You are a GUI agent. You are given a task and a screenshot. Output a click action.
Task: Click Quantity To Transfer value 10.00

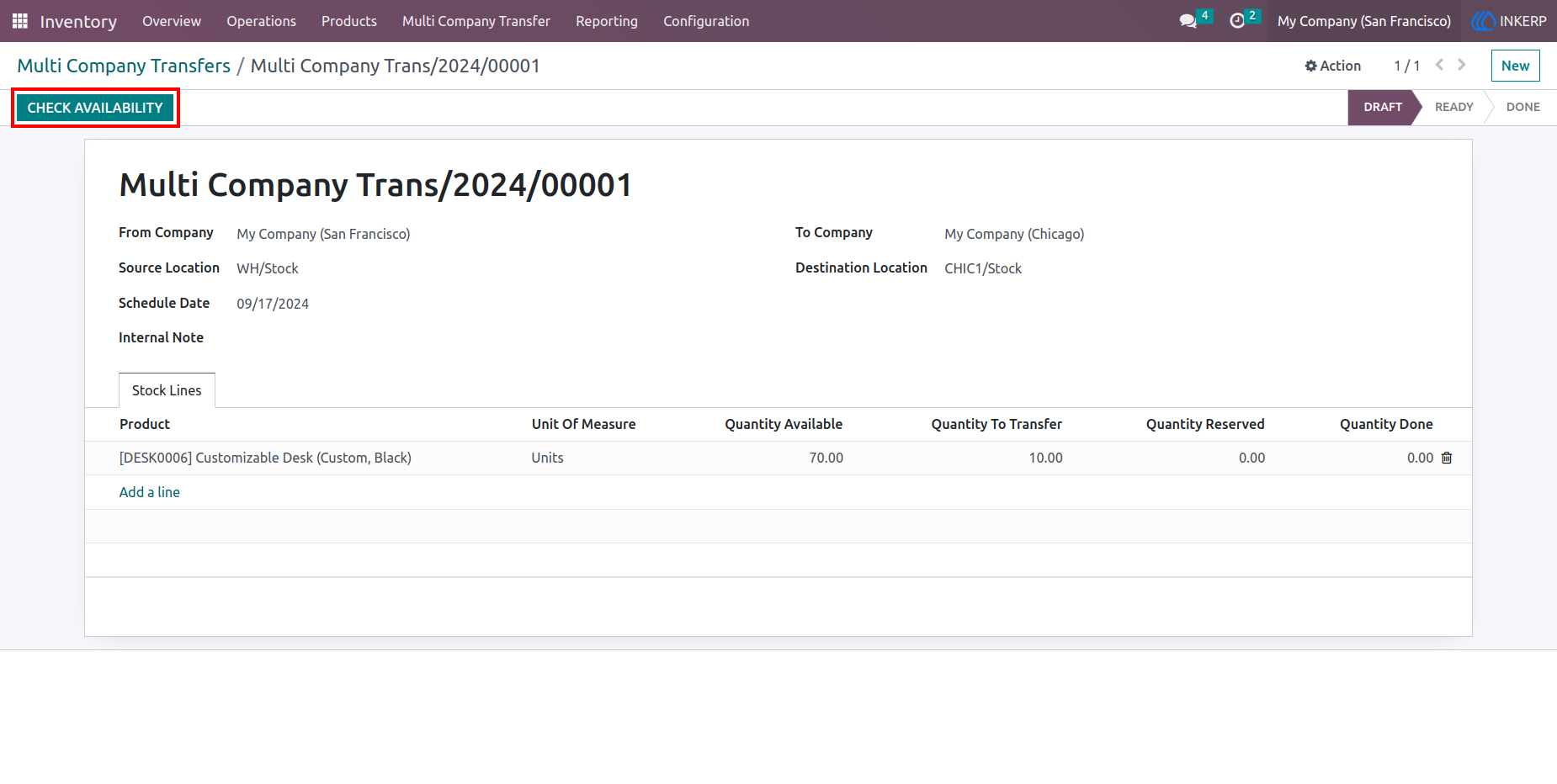pos(1045,458)
